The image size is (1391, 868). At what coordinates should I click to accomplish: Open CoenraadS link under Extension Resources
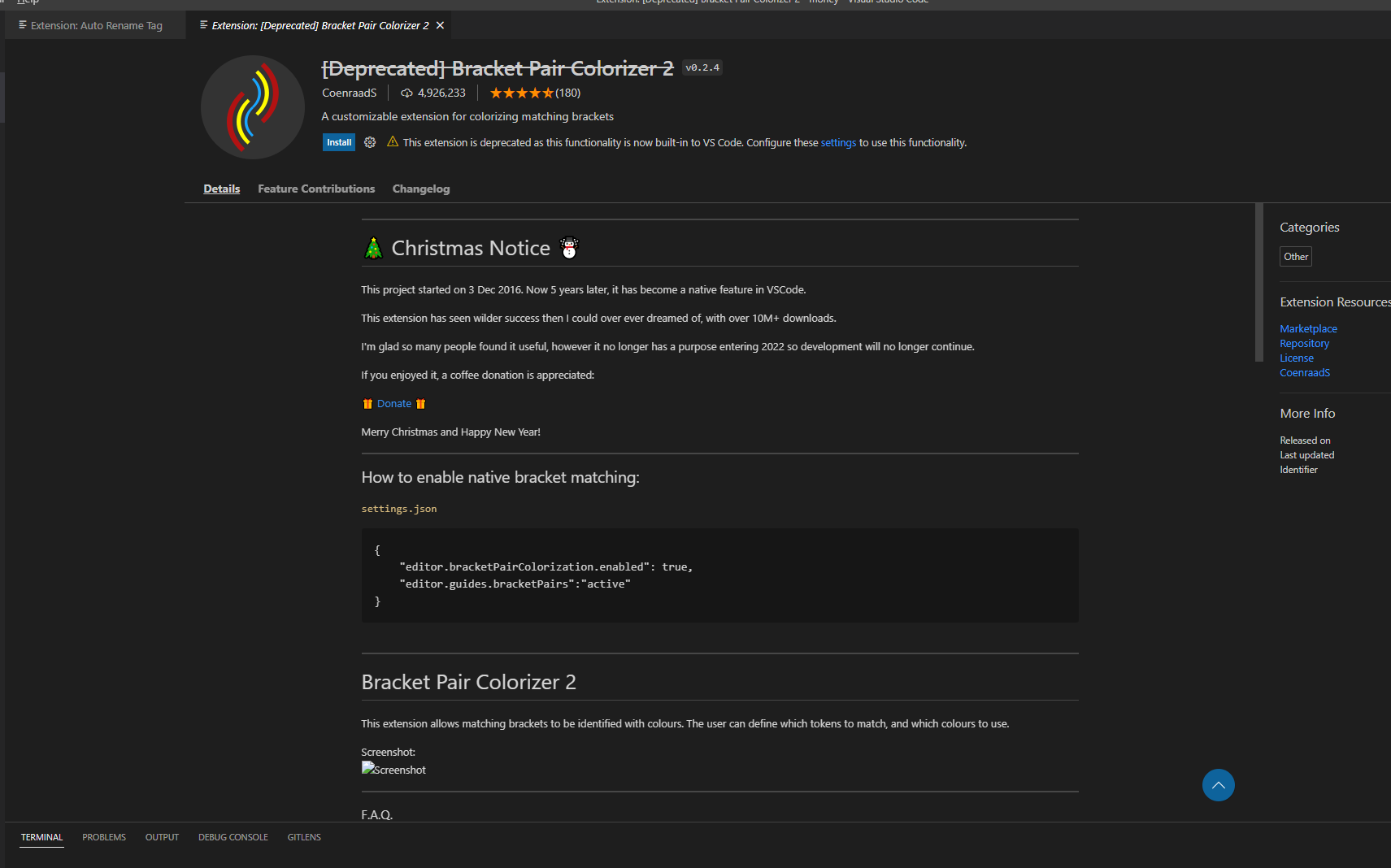coord(1305,372)
